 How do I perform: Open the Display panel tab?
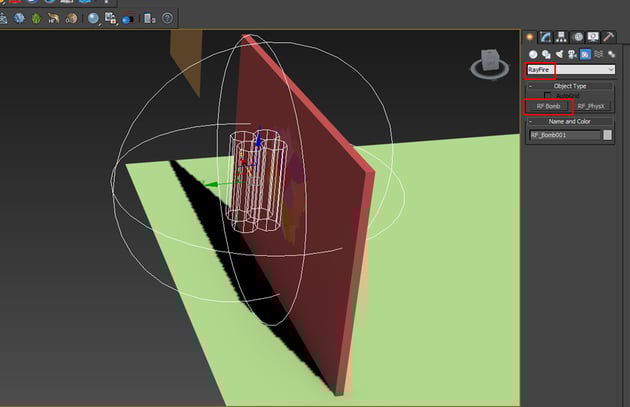coord(593,37)
